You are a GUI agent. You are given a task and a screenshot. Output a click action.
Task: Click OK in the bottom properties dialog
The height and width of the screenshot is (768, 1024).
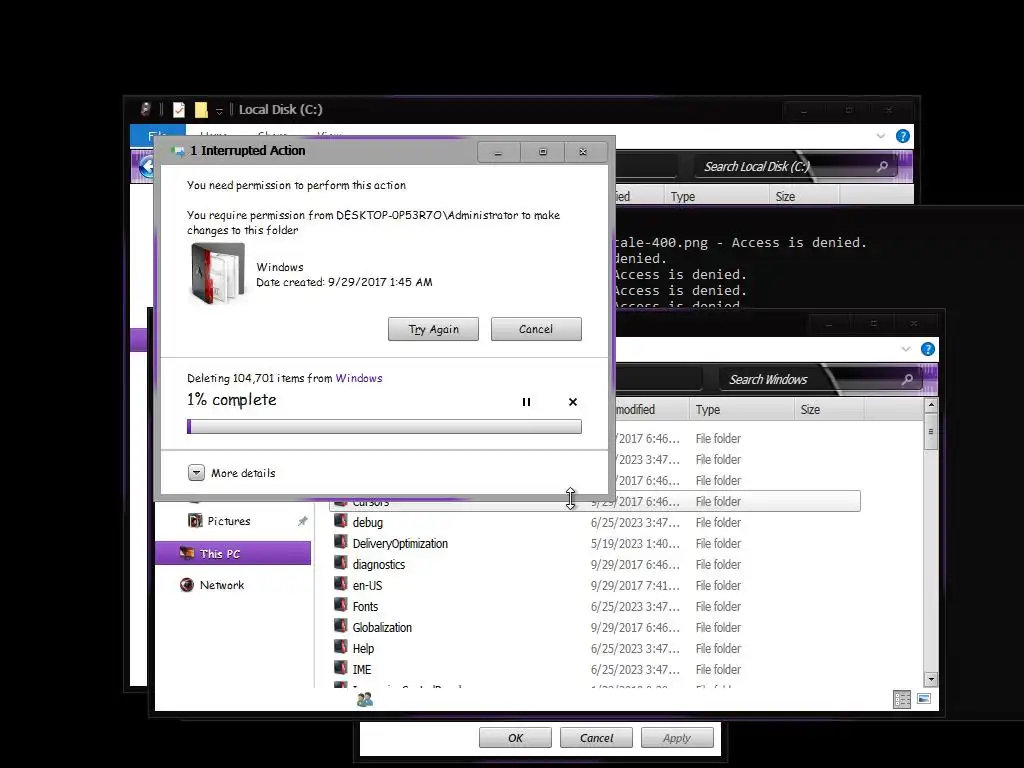click(x=515, y=738)
